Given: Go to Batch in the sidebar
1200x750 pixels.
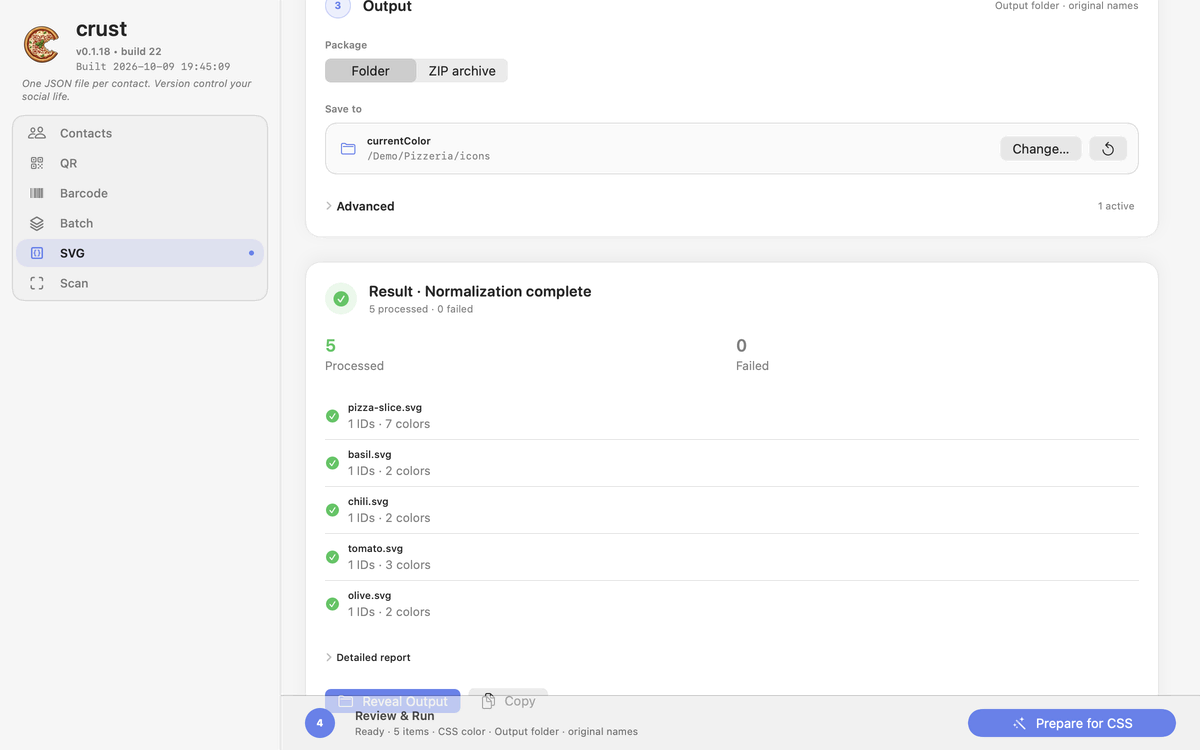Looking at the screenshot, I should click(x=140, y=223).
